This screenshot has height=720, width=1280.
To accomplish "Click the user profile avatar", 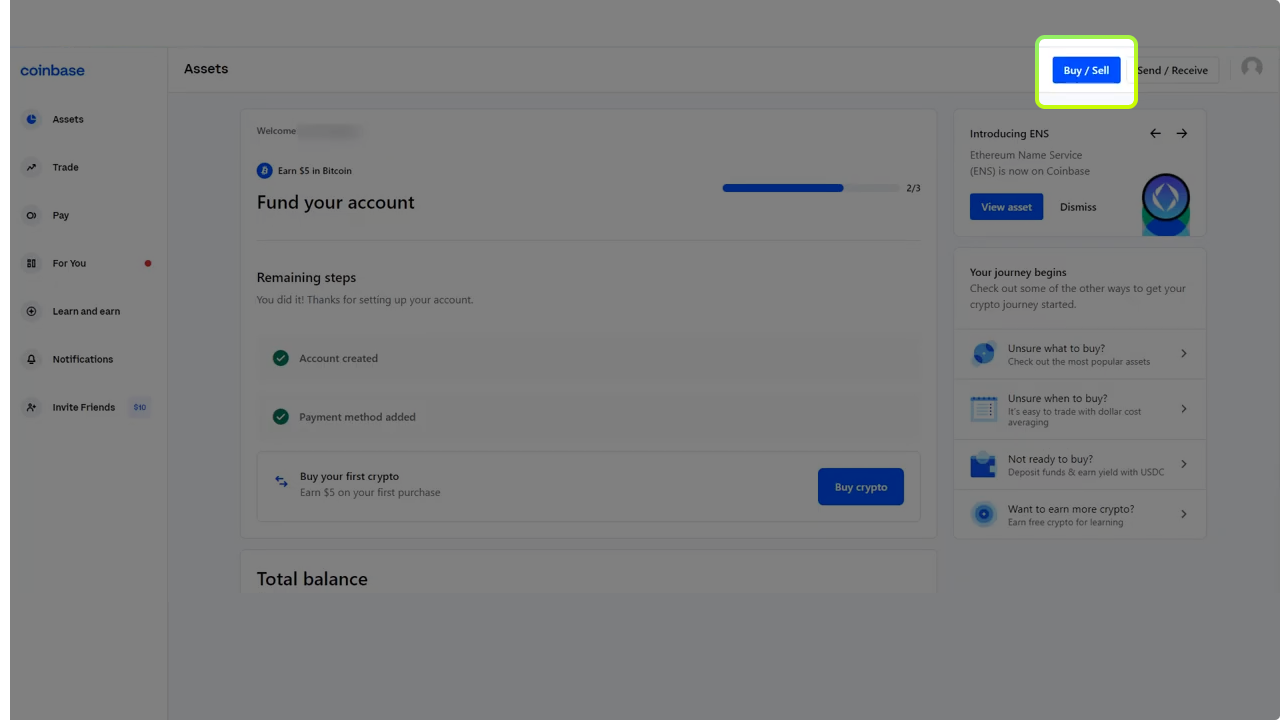I will (1252, 67).
